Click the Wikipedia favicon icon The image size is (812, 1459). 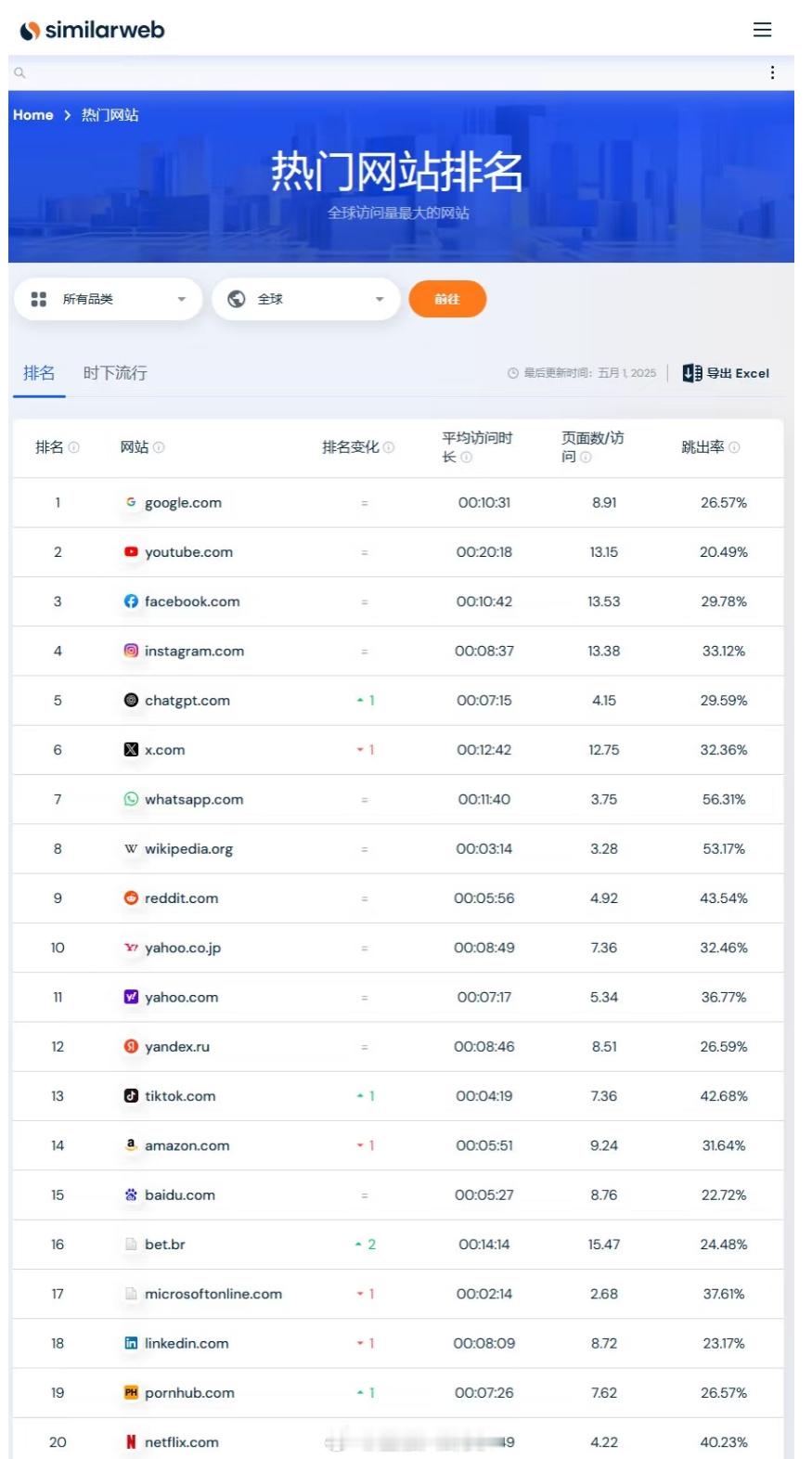coord(131,848)
